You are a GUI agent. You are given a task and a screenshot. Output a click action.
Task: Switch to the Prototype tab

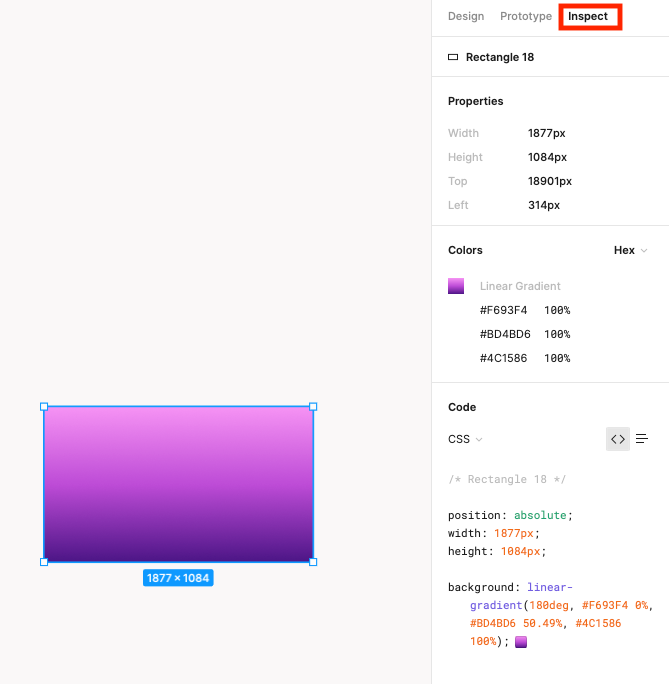click(526, 16)
